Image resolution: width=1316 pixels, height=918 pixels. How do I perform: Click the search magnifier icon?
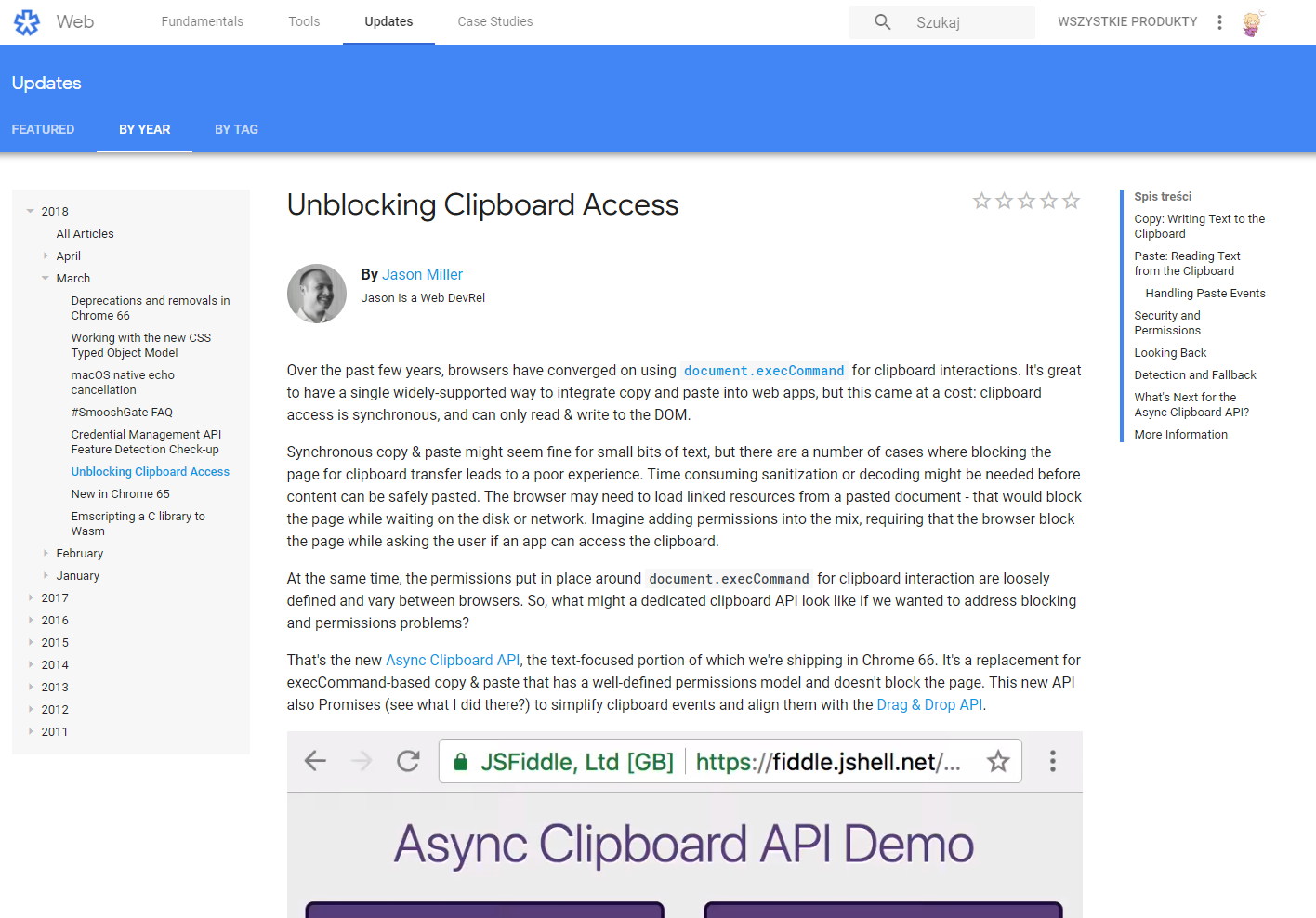[883, 21]
